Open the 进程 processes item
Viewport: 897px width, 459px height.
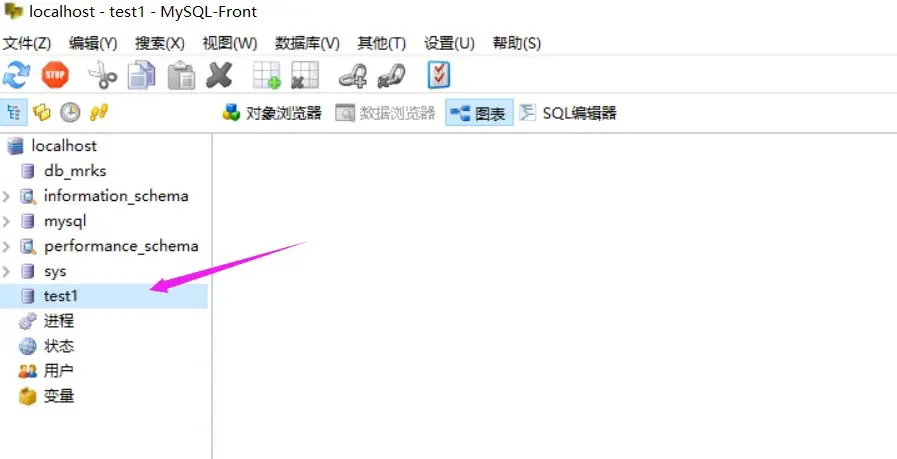coord(46,321)
